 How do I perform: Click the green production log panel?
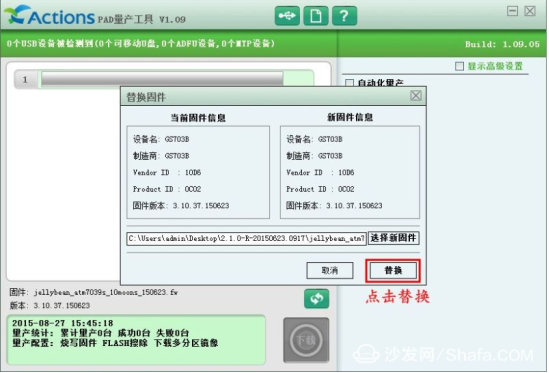tap(136, 340)
